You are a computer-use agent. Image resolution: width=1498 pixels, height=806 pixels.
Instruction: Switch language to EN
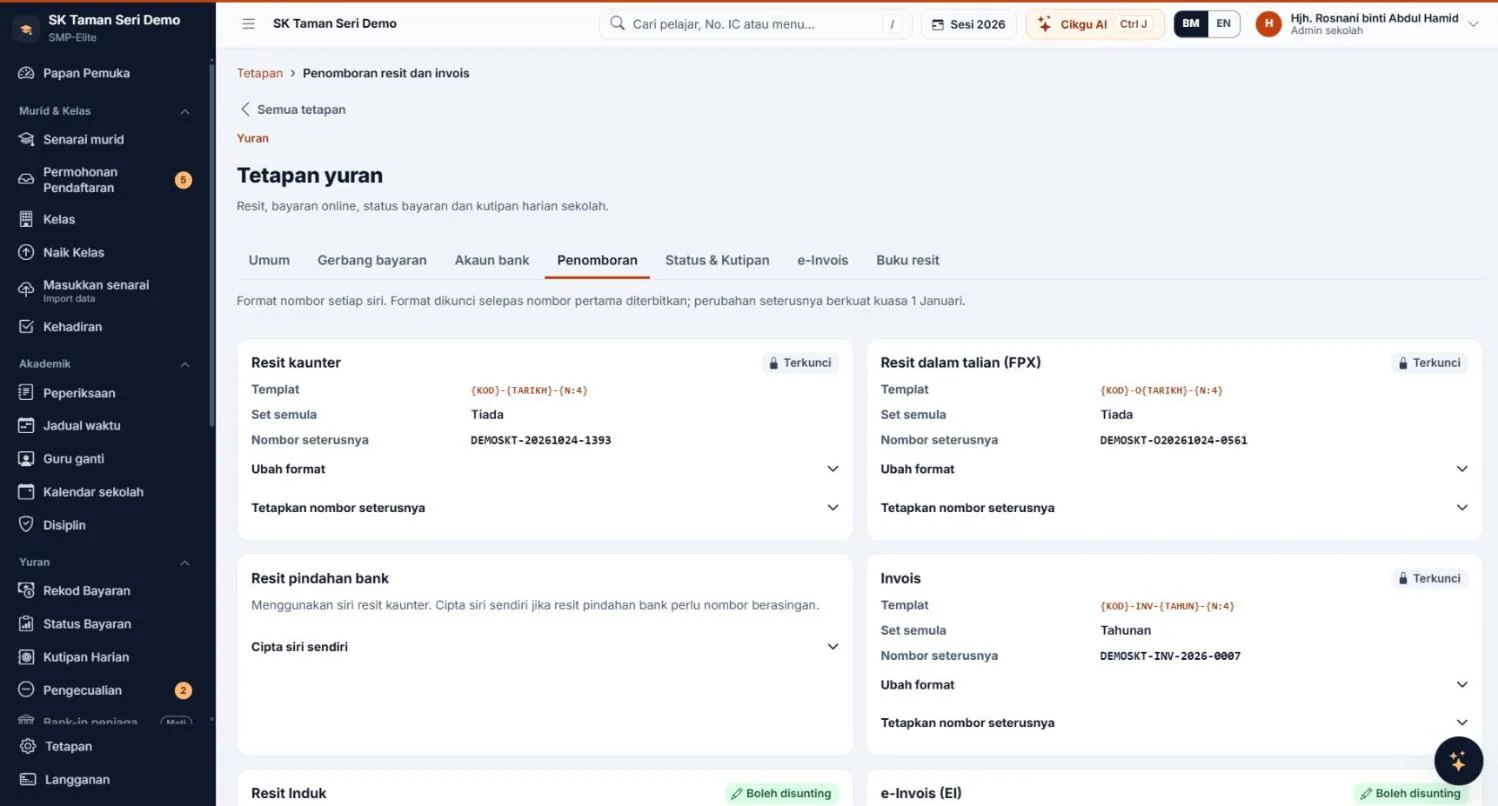1223,24
